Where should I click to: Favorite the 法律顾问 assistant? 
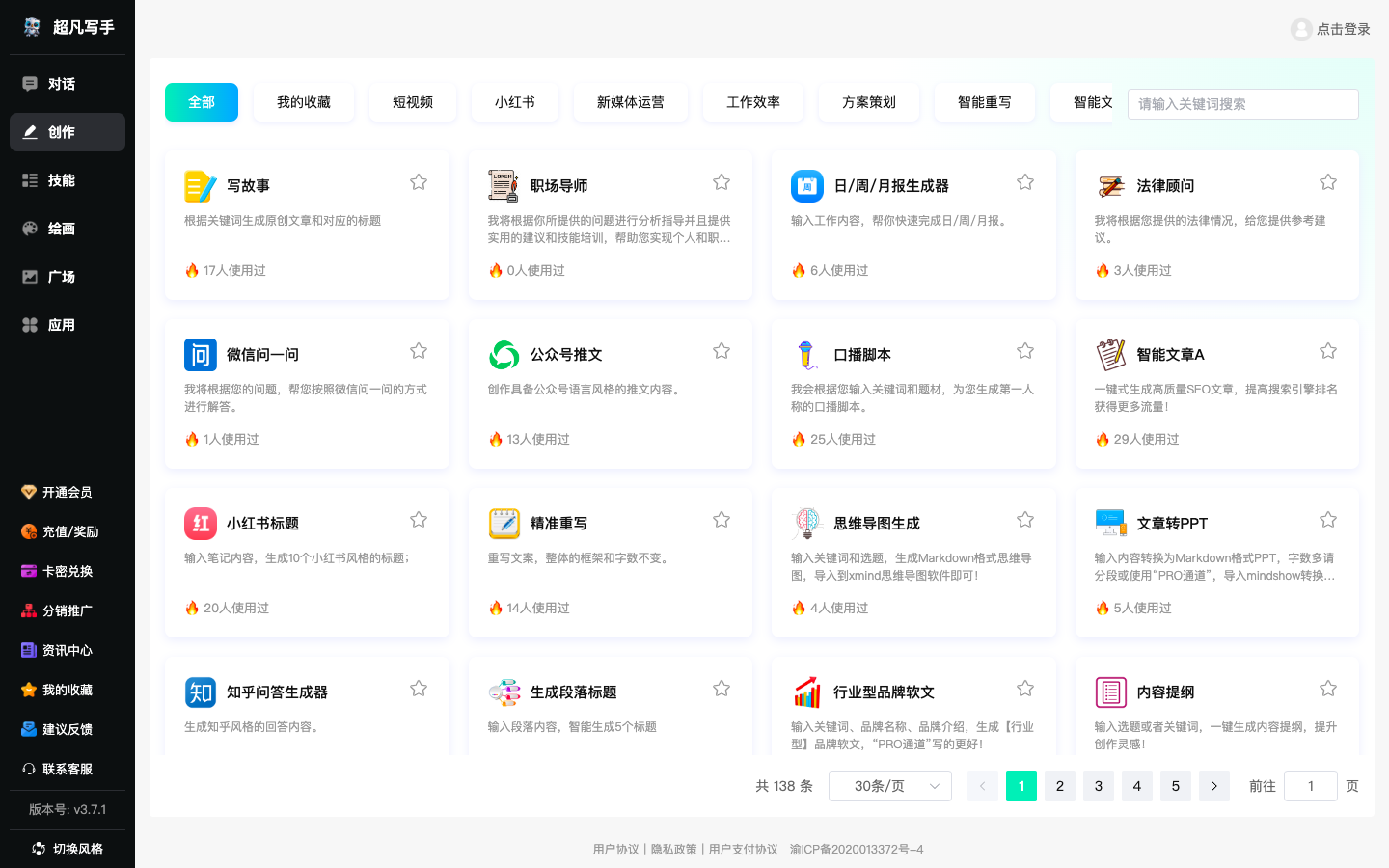click(x=1327, y=181)
